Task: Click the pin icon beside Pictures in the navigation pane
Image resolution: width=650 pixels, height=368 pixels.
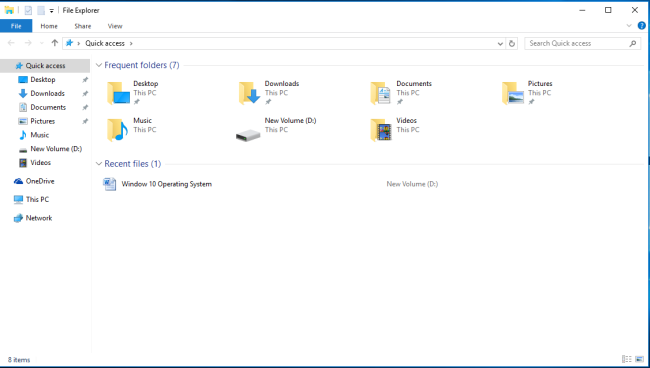Action: click(x=85, y=121)
